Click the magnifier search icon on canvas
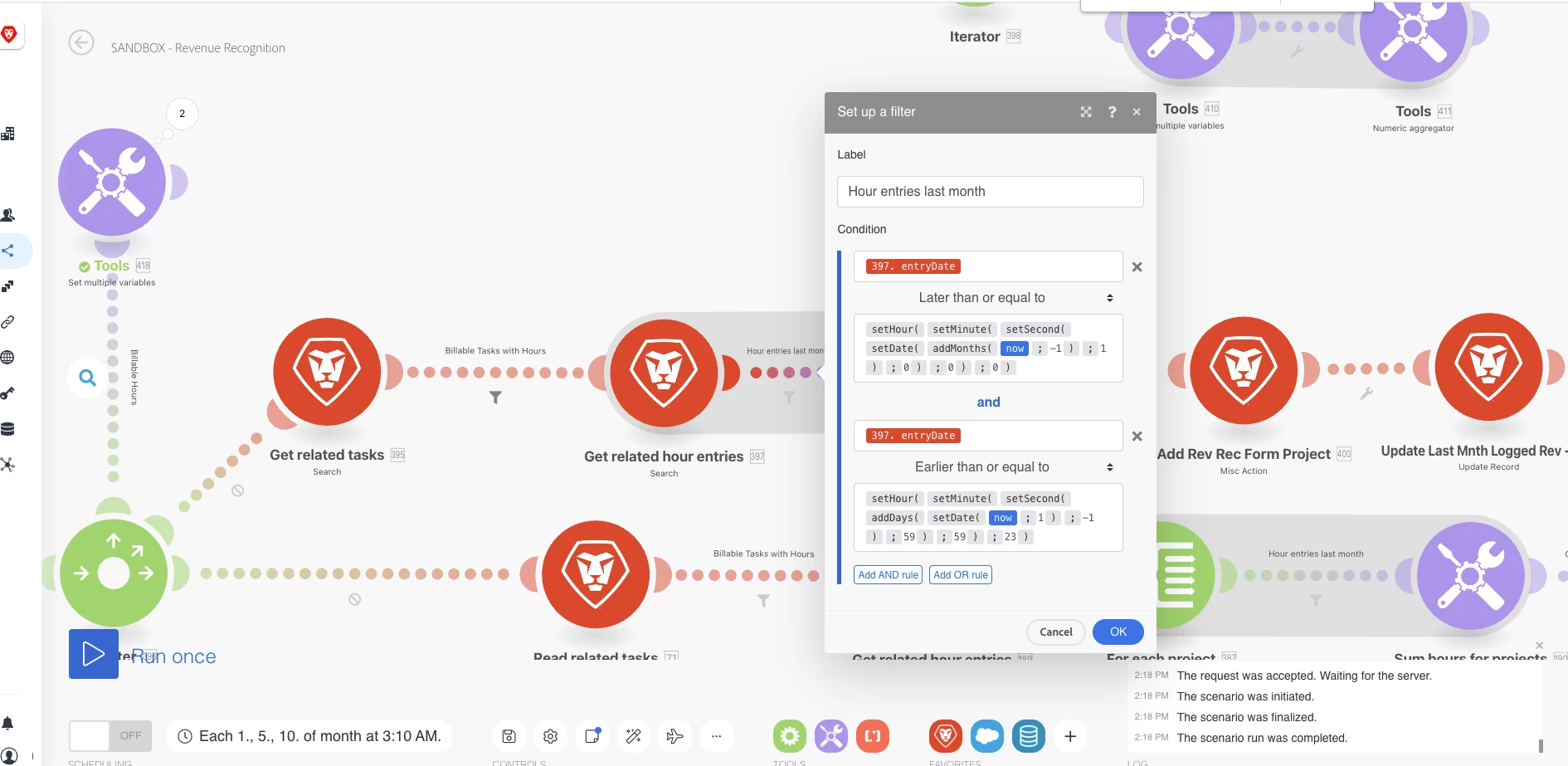Image resolution: width=1568 pixels, height=766 pixels. (x=87, y=378)
